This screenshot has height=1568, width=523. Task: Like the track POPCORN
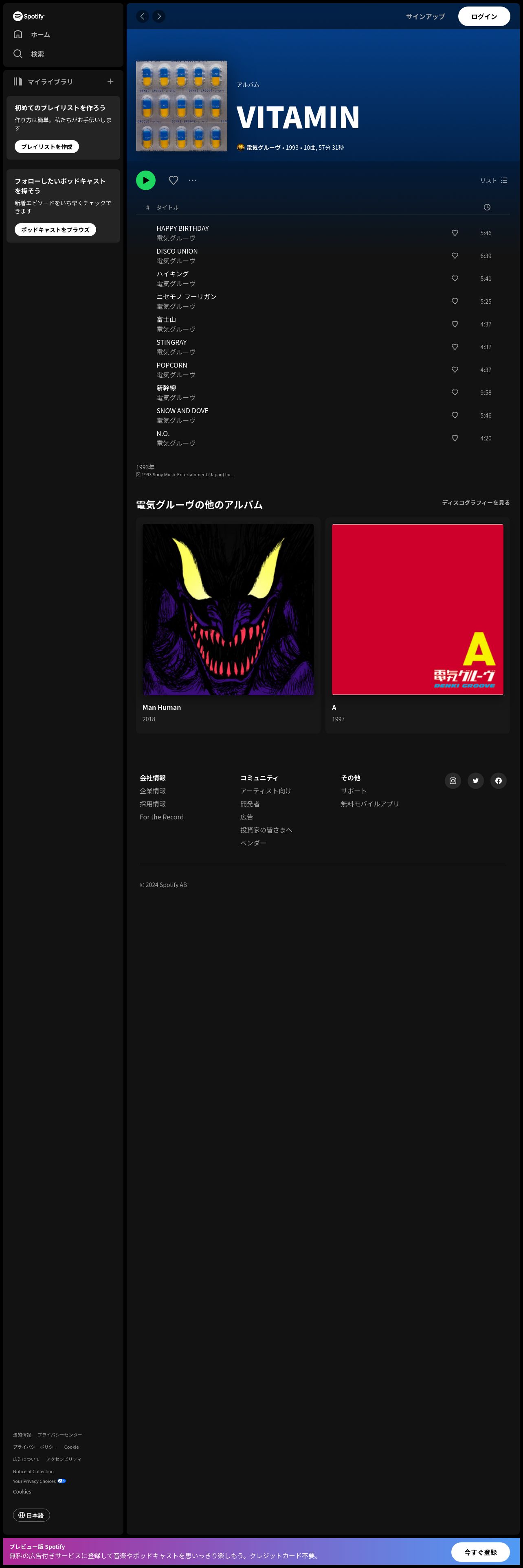(455, 370)
